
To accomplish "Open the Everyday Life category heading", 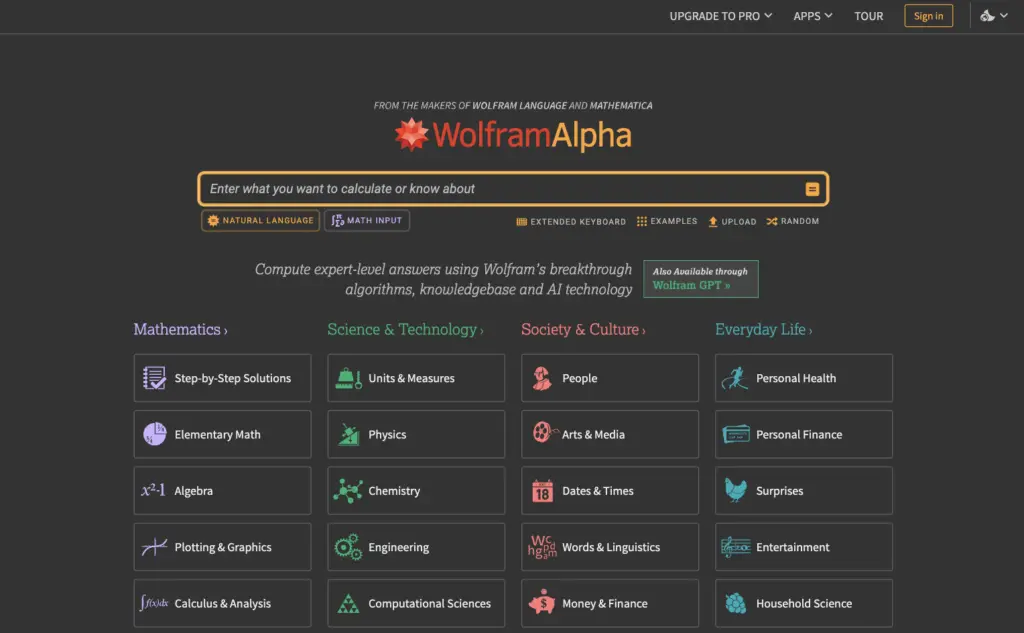I will tap(763, 329).
